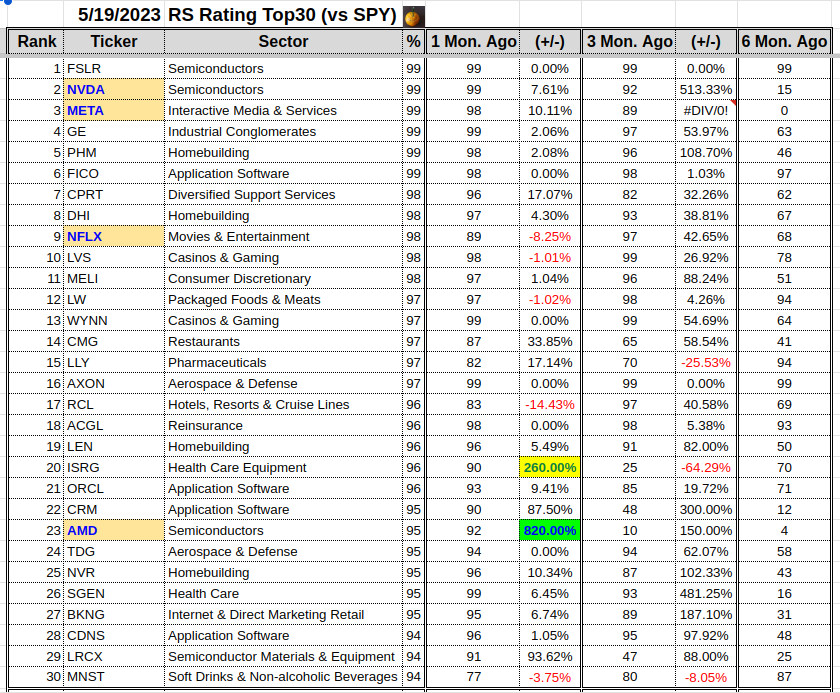Click the 'Restaurants' sector cell
This screenshot has height=693, width=840.
point(283,341)
